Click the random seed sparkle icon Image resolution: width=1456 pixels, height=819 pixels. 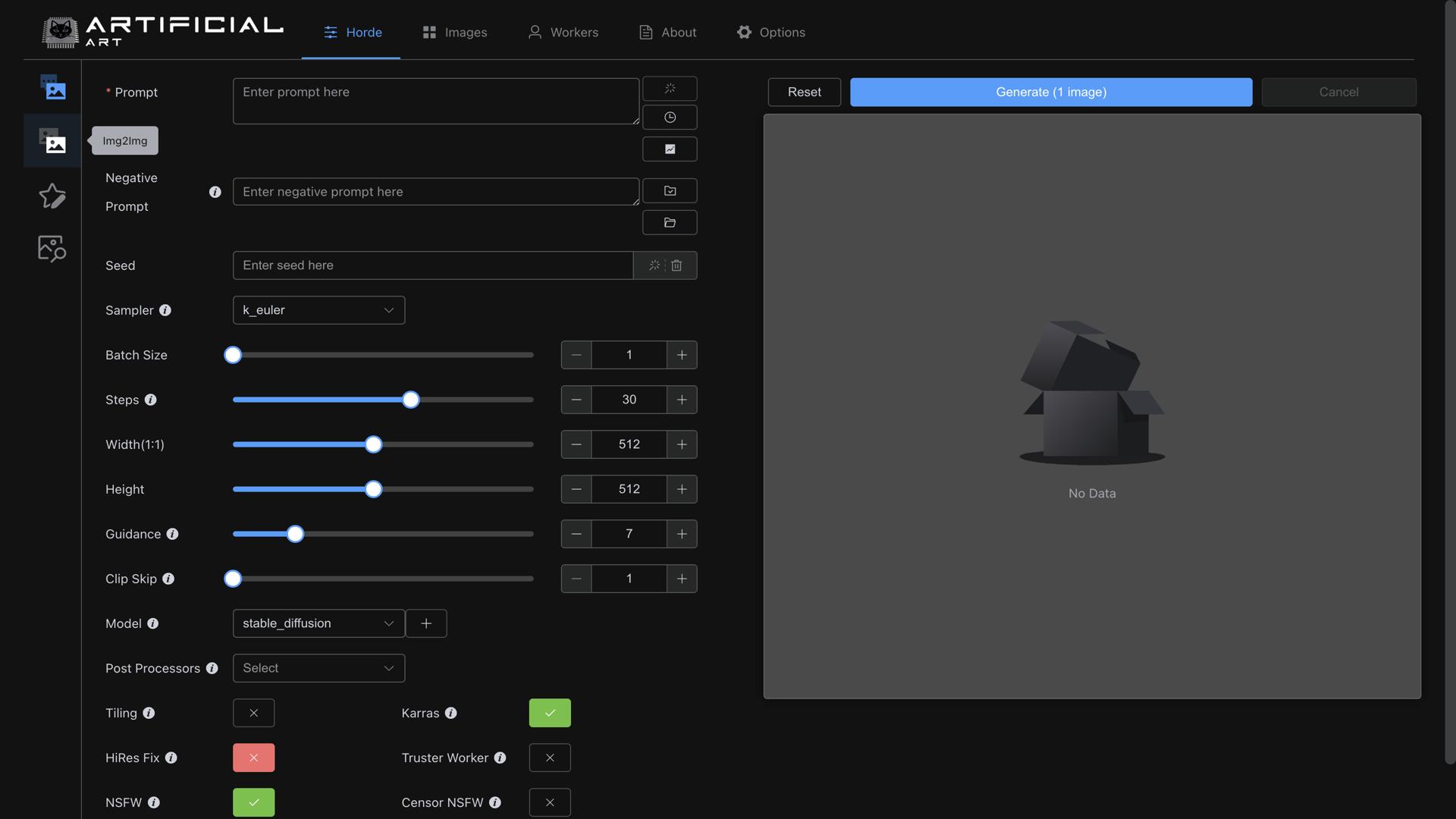(654, 265)
